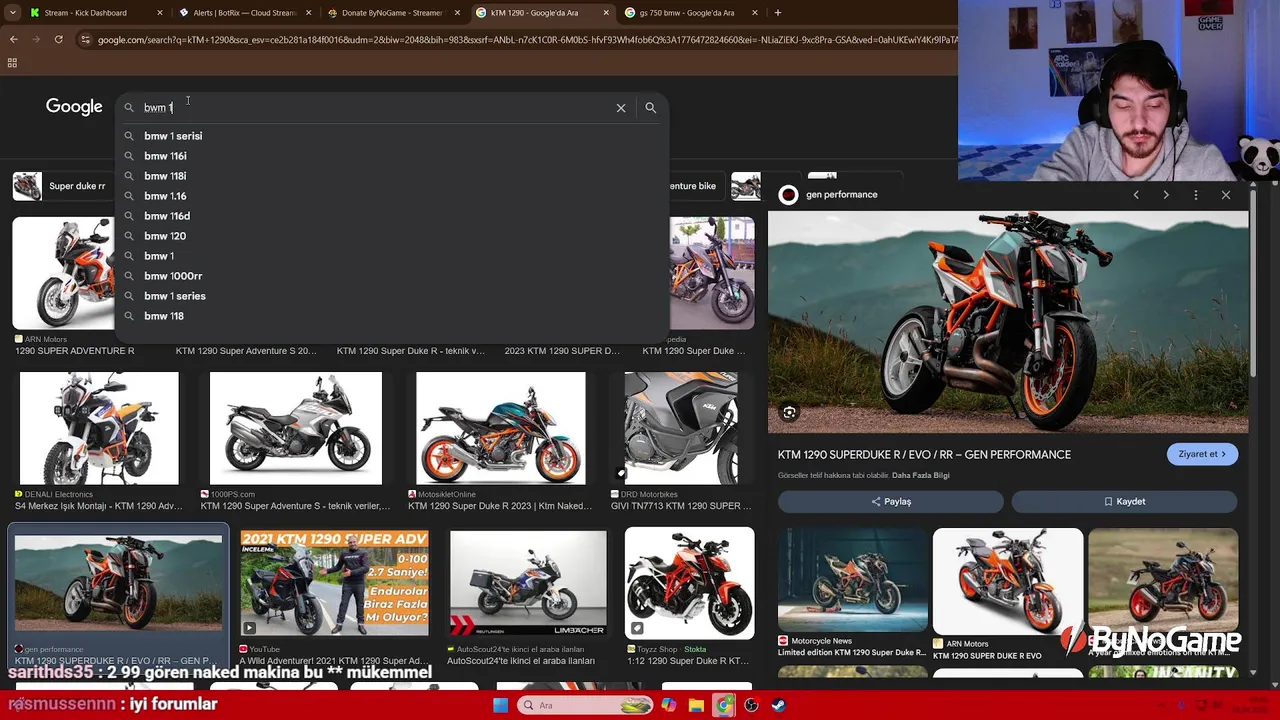Select suggestion bmw 1 series
Image resolution: width=1280 pixels, height=720 pixels.
tap(392, 296)
